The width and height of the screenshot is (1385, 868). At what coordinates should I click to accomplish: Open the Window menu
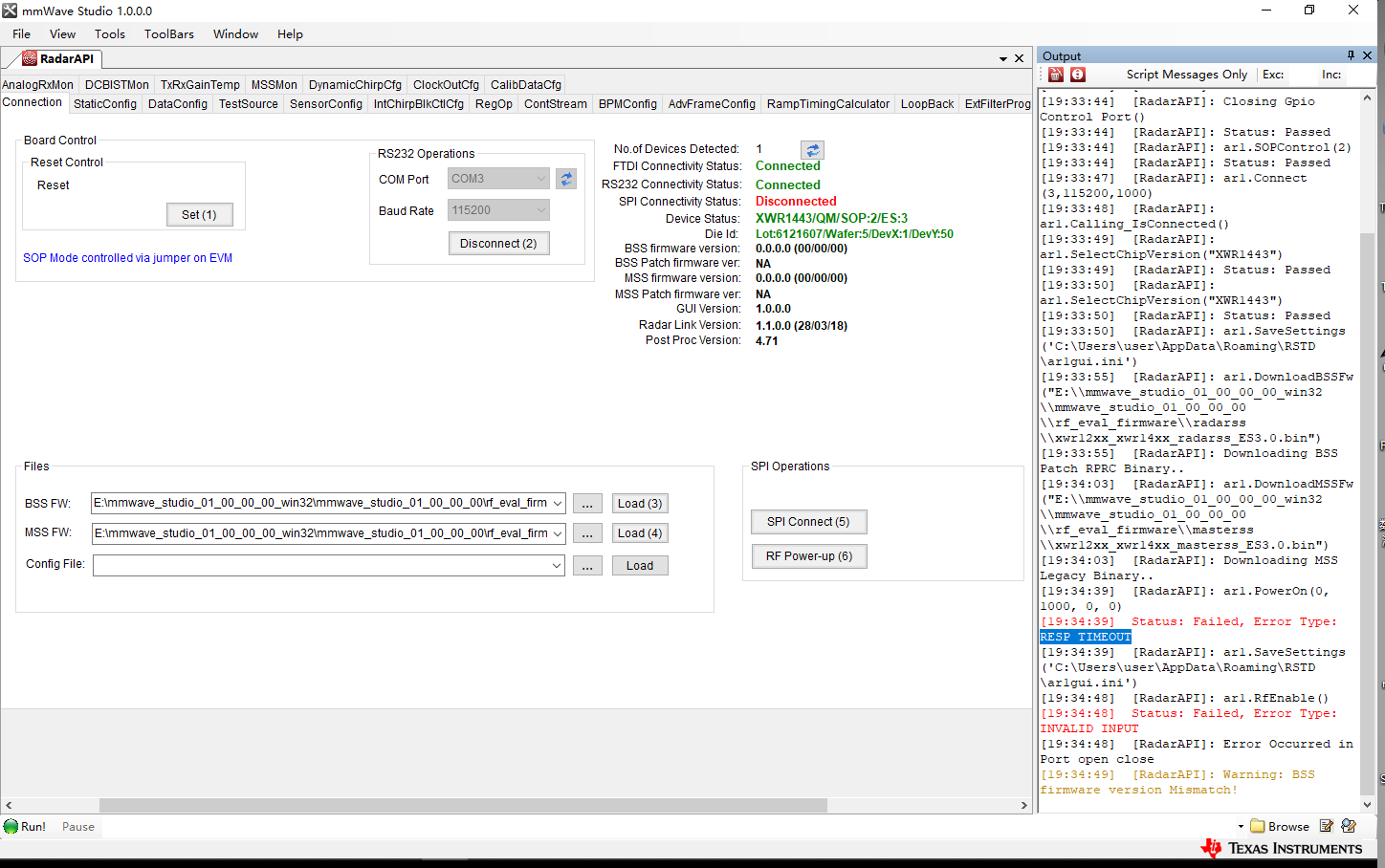click(x=235, y=33)
